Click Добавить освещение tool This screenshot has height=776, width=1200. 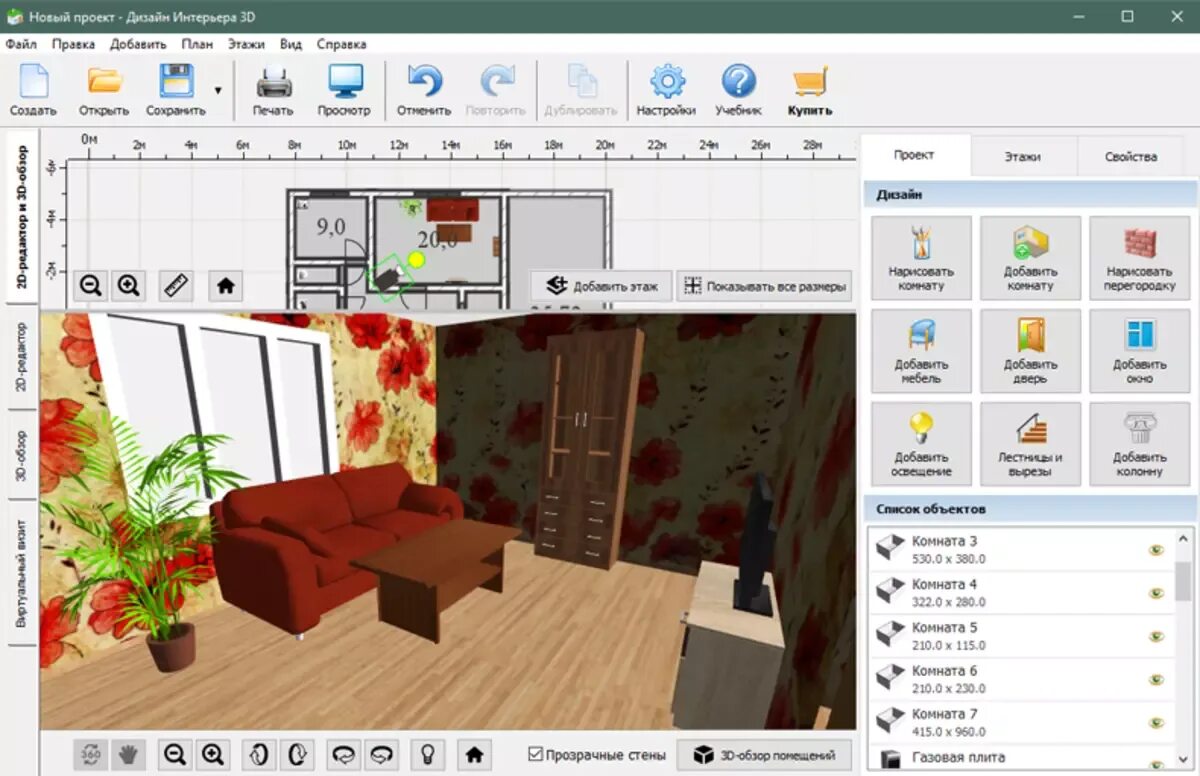point(921,444)
